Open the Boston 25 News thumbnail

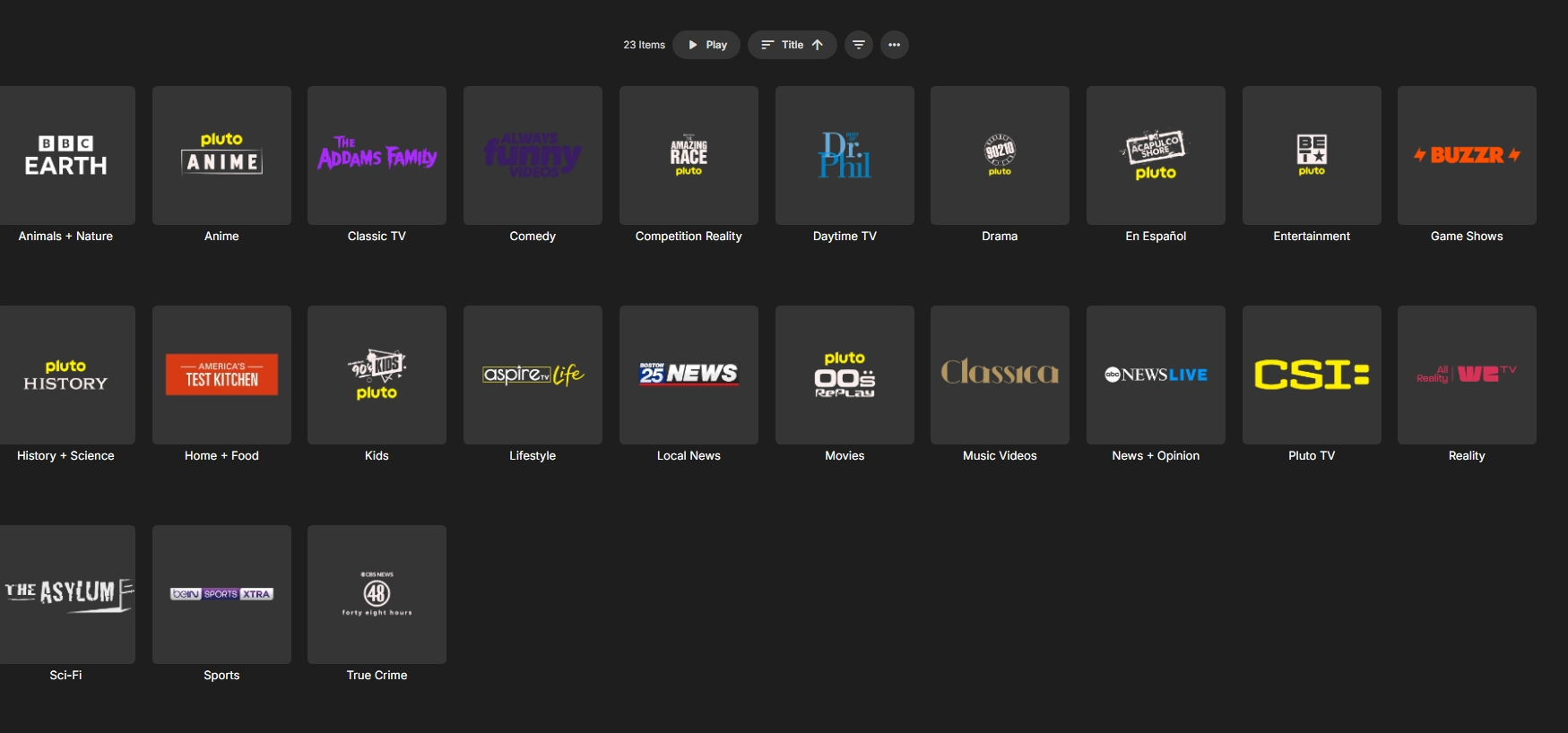tap(689, 375)
